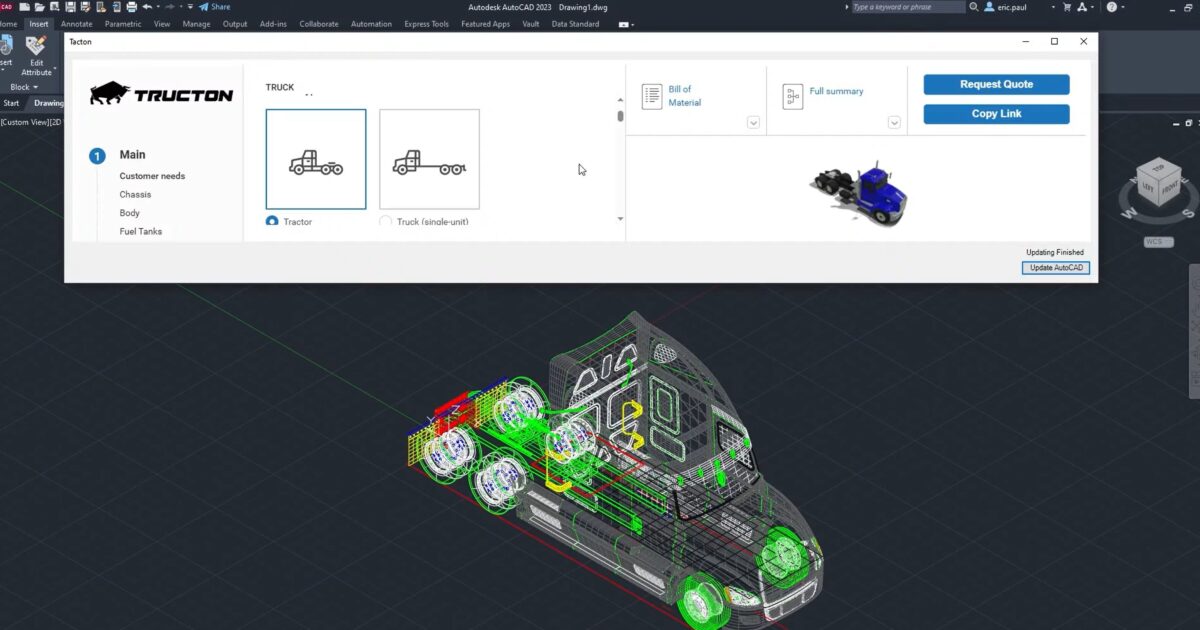Click the search magnifier icon in title bar

tap(974, 7)
